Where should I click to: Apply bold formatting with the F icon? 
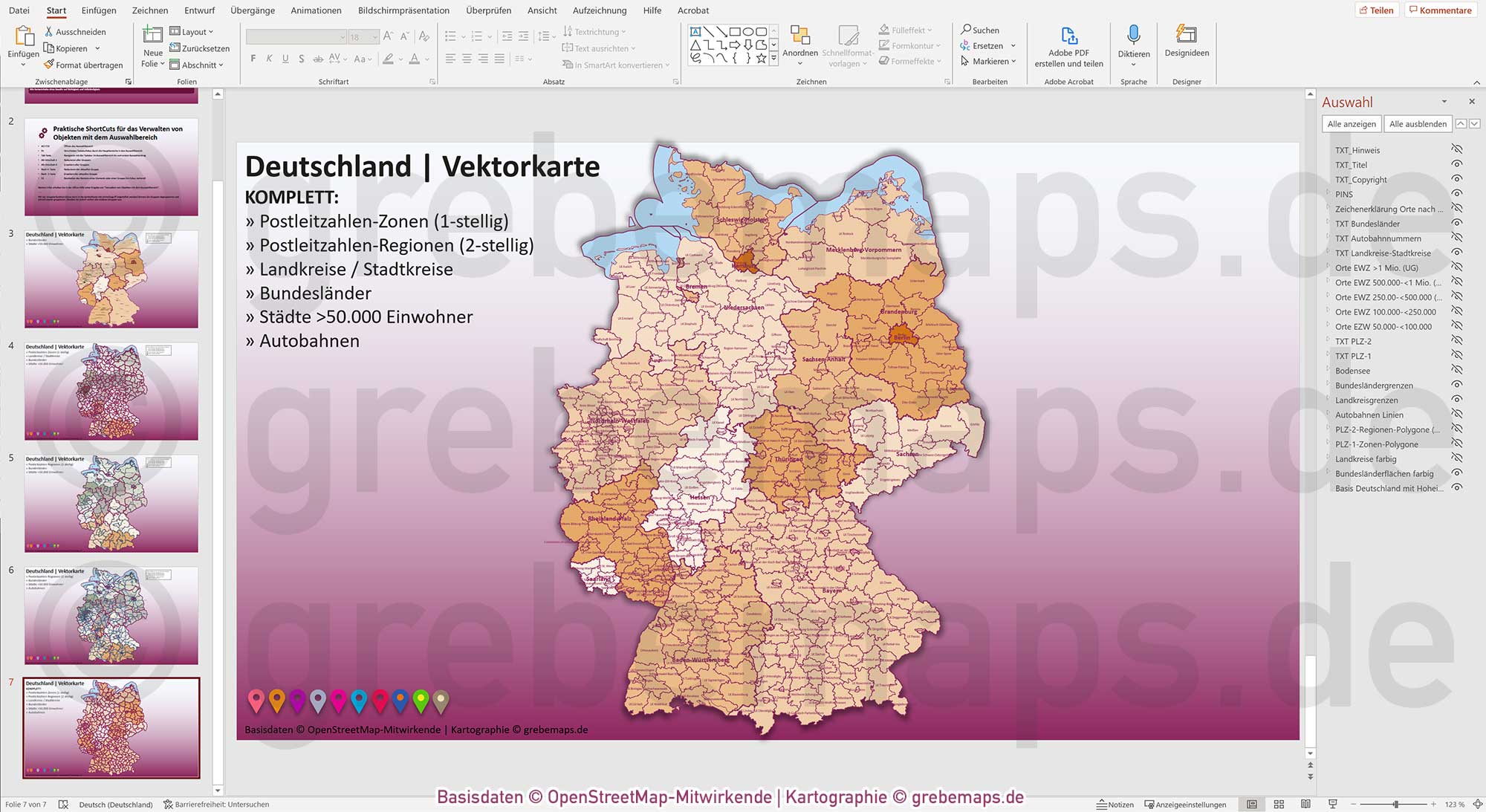(x=253, y=58)
